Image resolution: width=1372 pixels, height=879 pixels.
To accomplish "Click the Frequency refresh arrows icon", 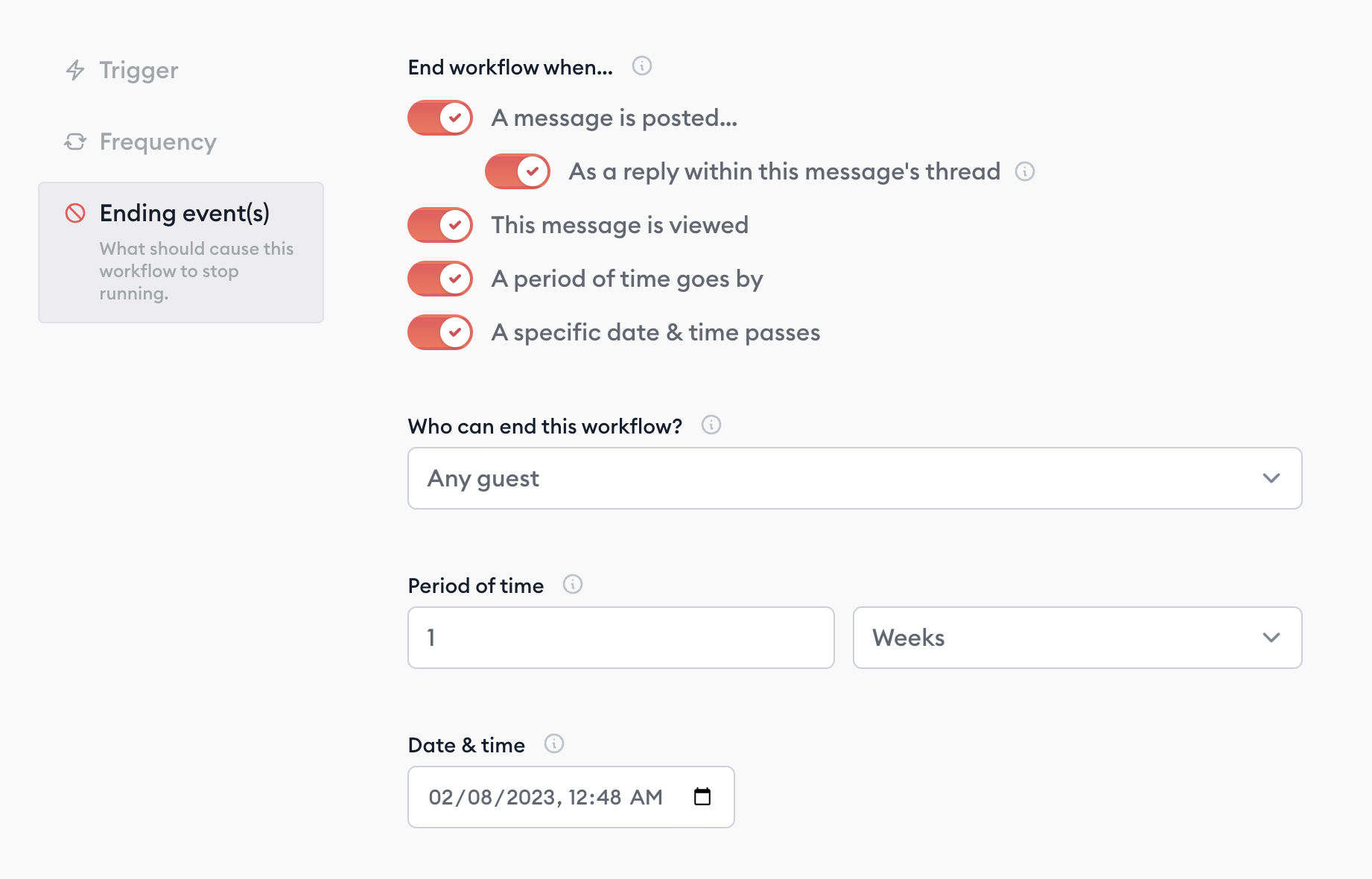I will [75, 142].
